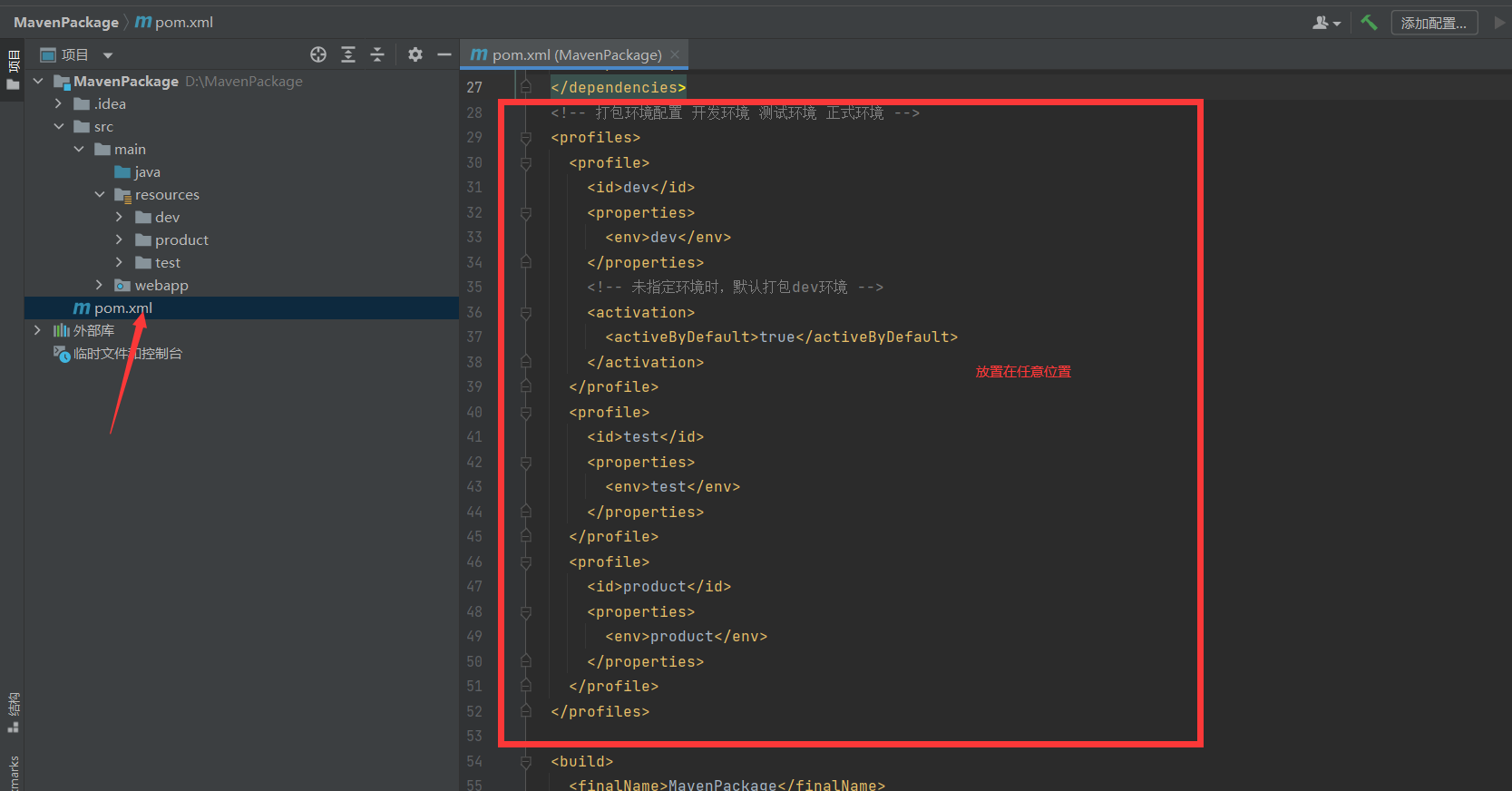This screenshot has height=791, width=1512.
Task: Click the </dependencies> closing tag
Action: (618, 87)
